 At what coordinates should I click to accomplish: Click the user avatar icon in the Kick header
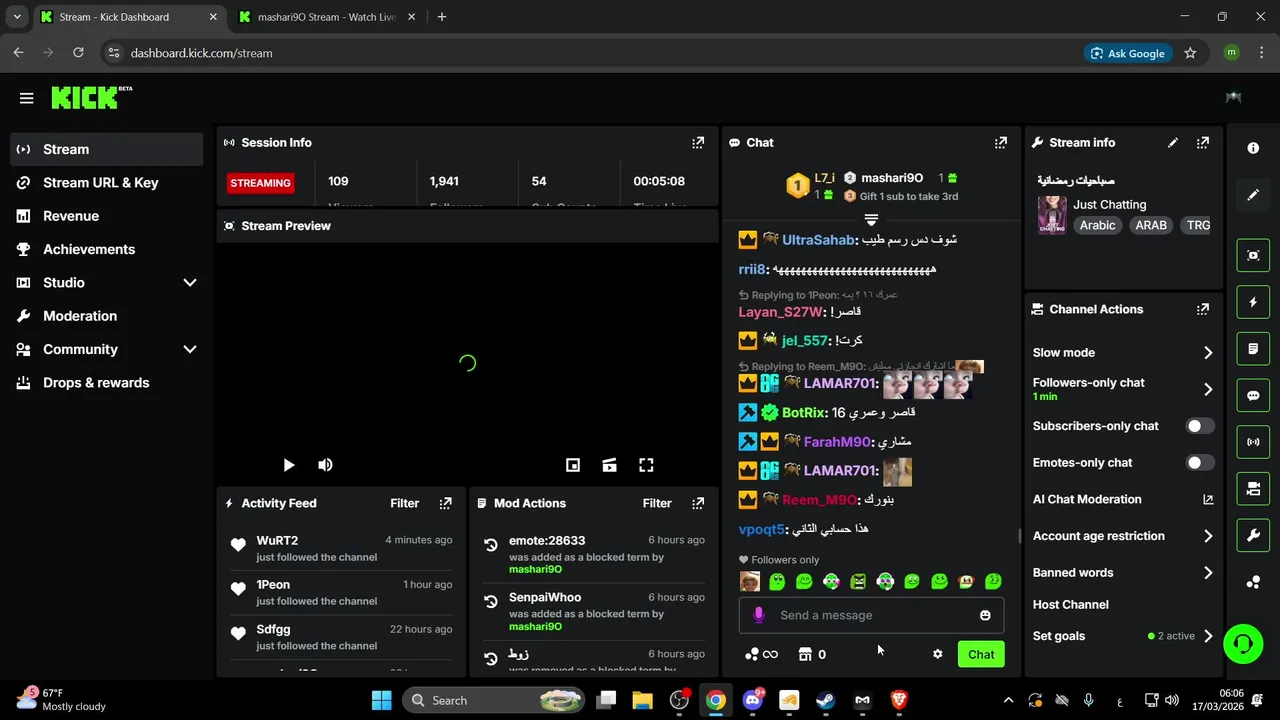(x=1234, y=97)
